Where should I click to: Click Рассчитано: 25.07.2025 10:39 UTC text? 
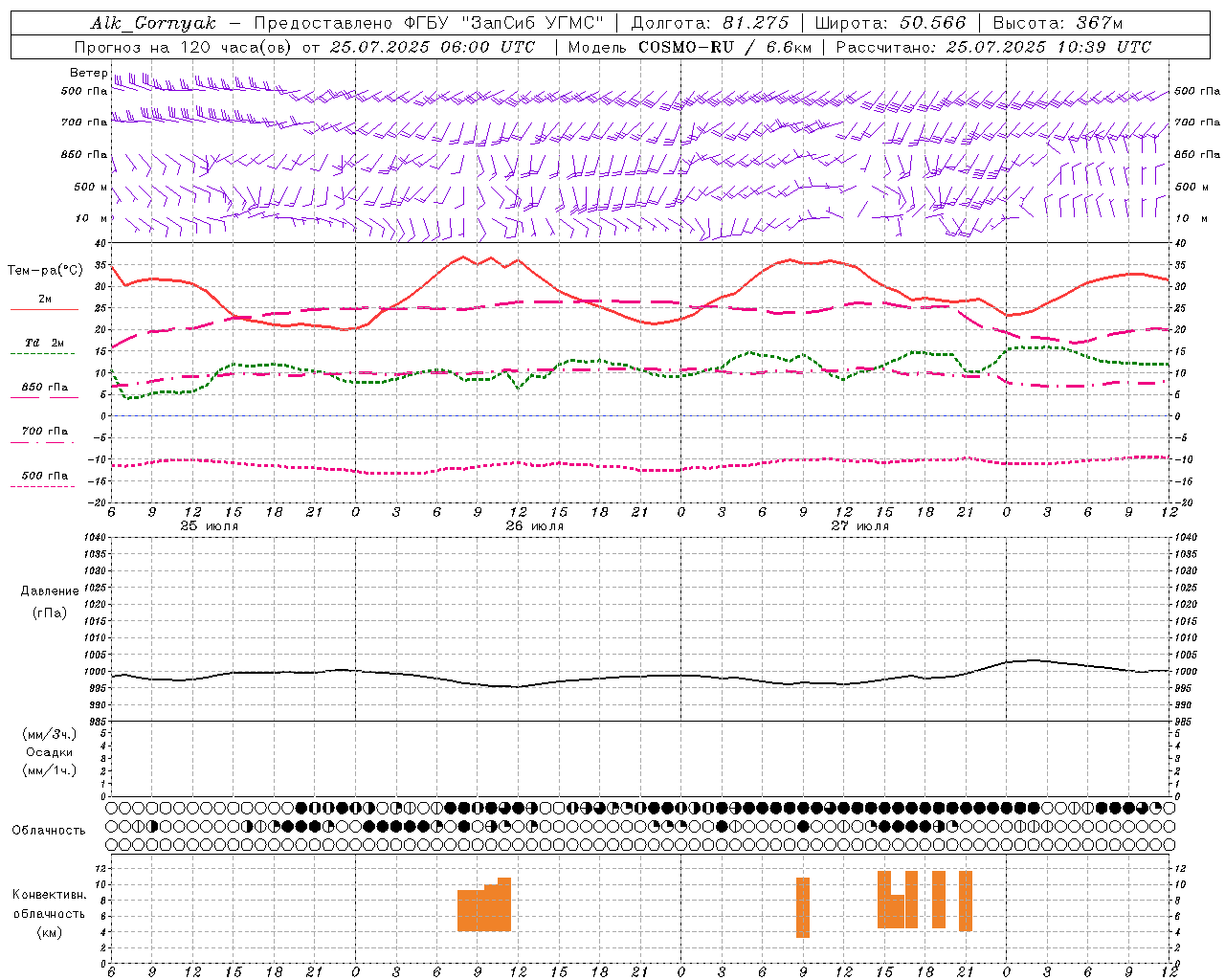[994, 47]
